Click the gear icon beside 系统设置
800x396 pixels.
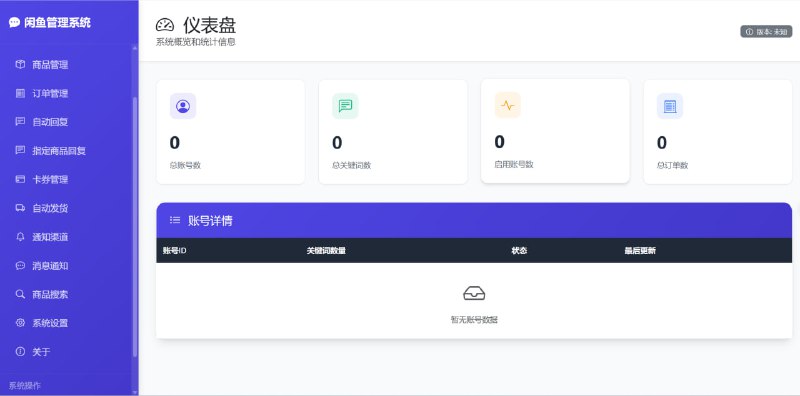click(20, 323)
